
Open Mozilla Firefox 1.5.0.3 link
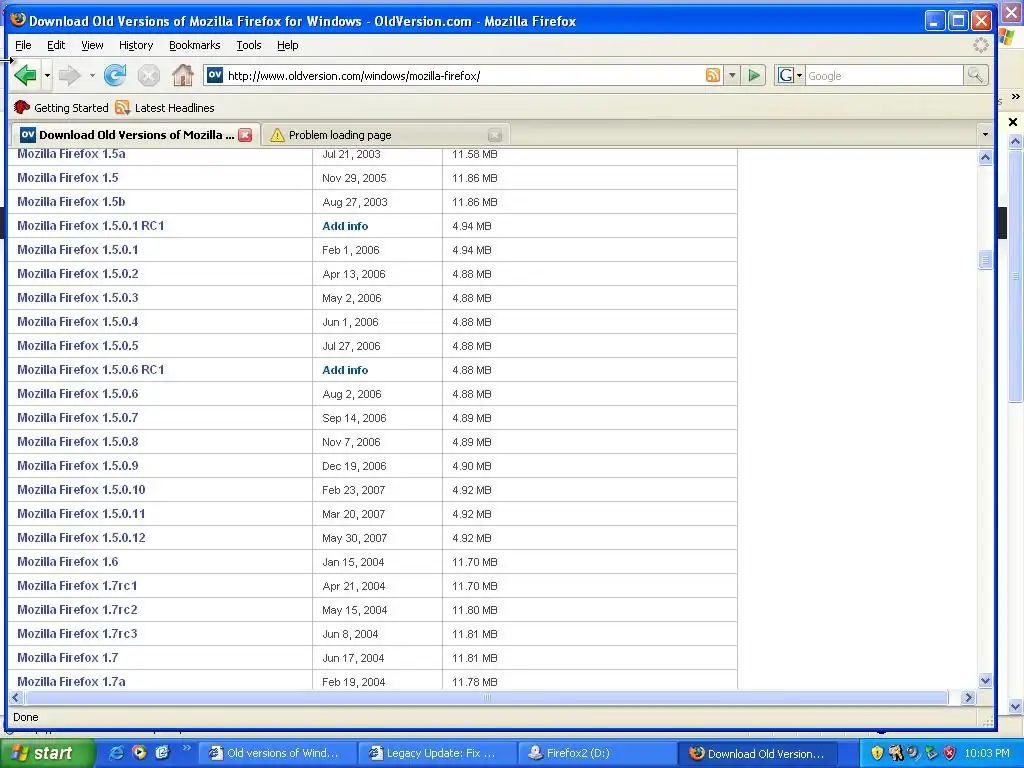pos(78,298)
